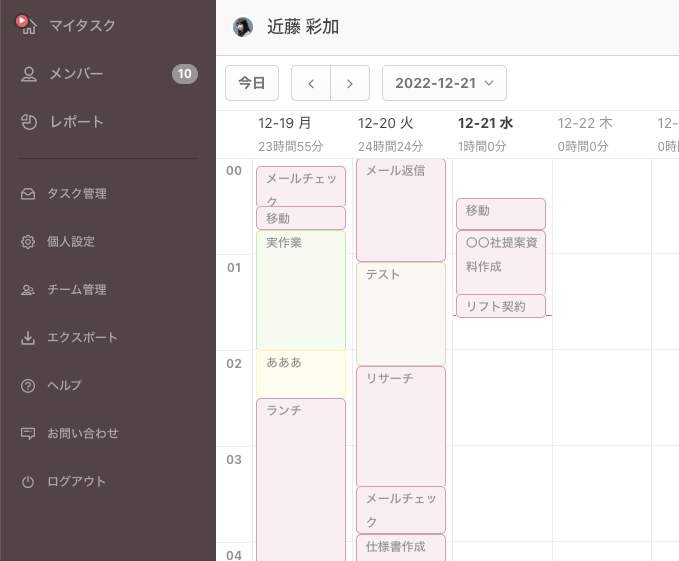Go to next week with right chevron
The height and width of the screenshot is (561, 679).
pyautogui.click(x=350, y=83)
